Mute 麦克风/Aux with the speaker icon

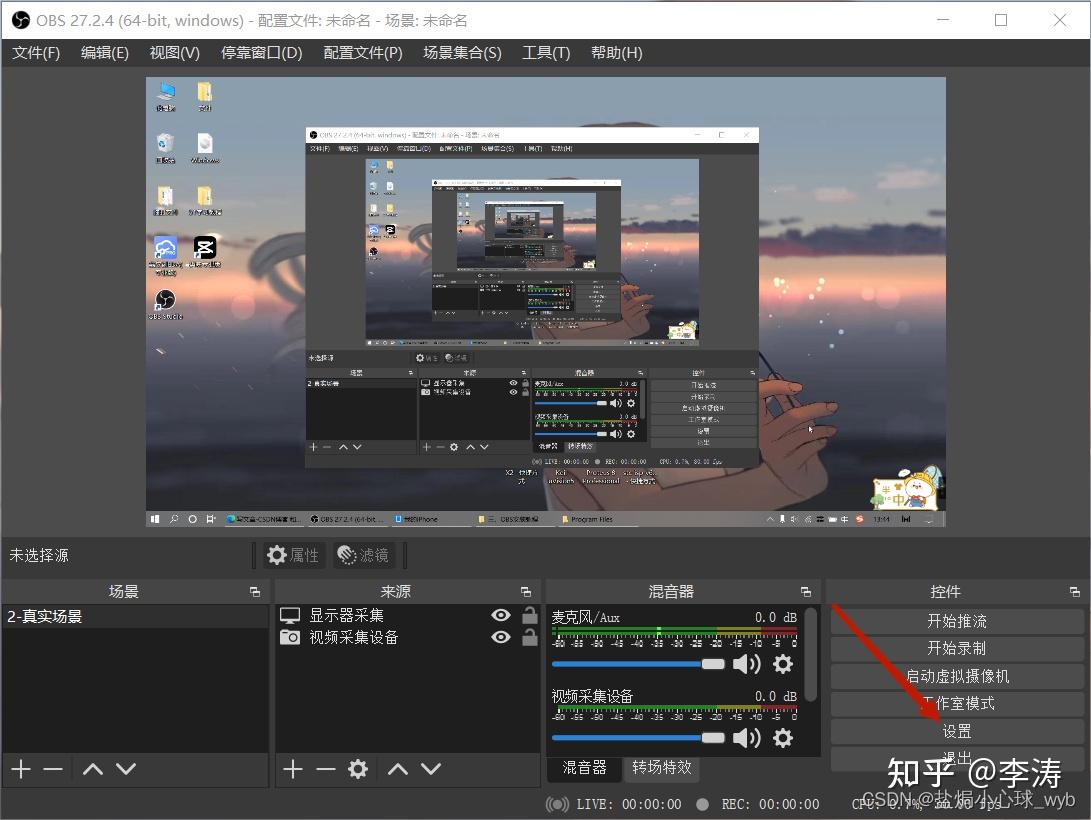click(x=746, y=663)
